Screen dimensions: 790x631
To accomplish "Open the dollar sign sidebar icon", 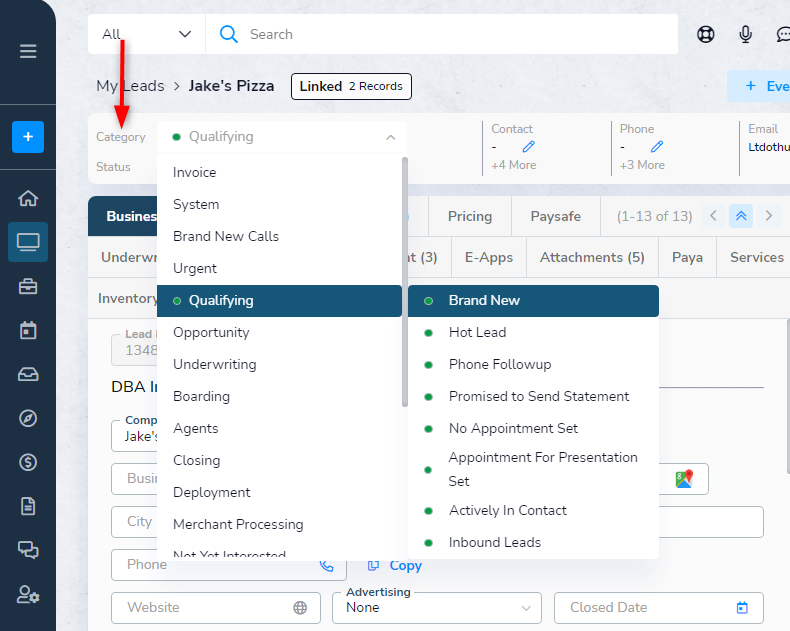I will coord(28,462).
